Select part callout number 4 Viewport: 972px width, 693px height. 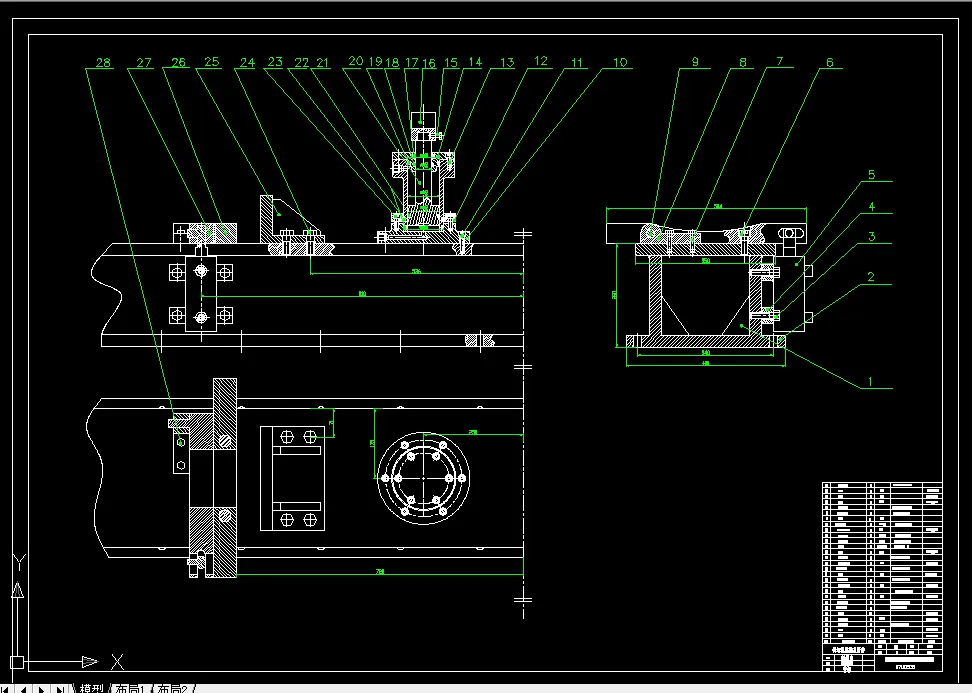click(872, 206)
